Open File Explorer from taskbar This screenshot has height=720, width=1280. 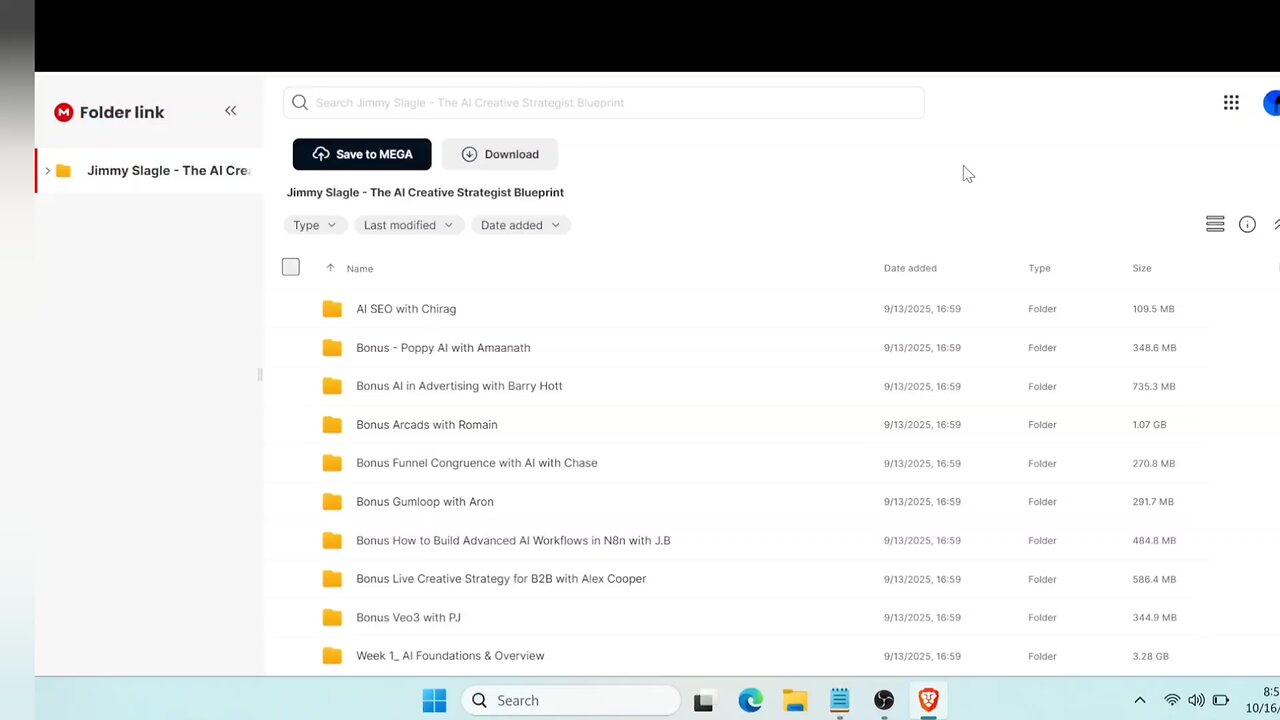point(795,700)
